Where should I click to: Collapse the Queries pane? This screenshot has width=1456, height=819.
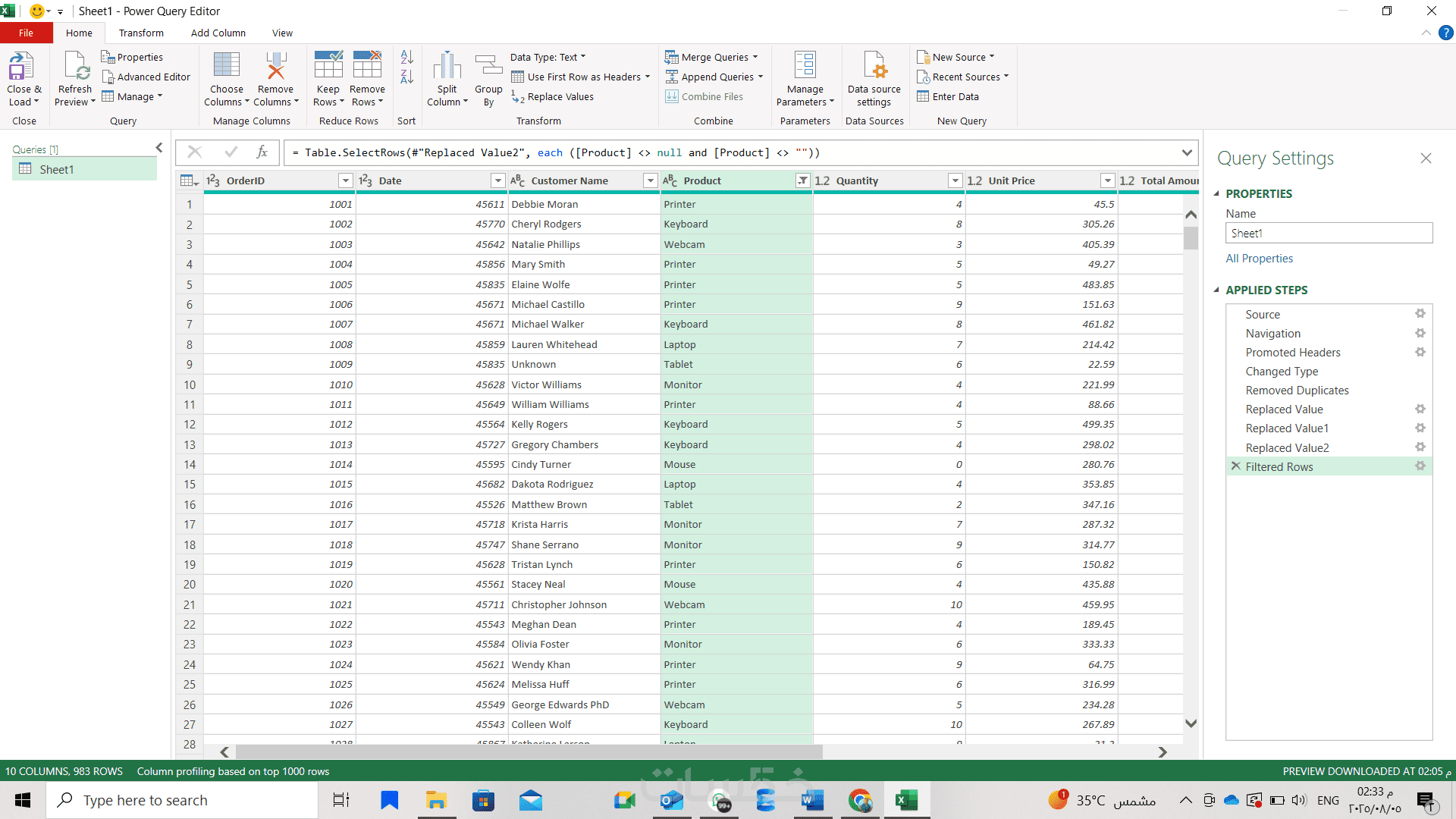(158, 148)
